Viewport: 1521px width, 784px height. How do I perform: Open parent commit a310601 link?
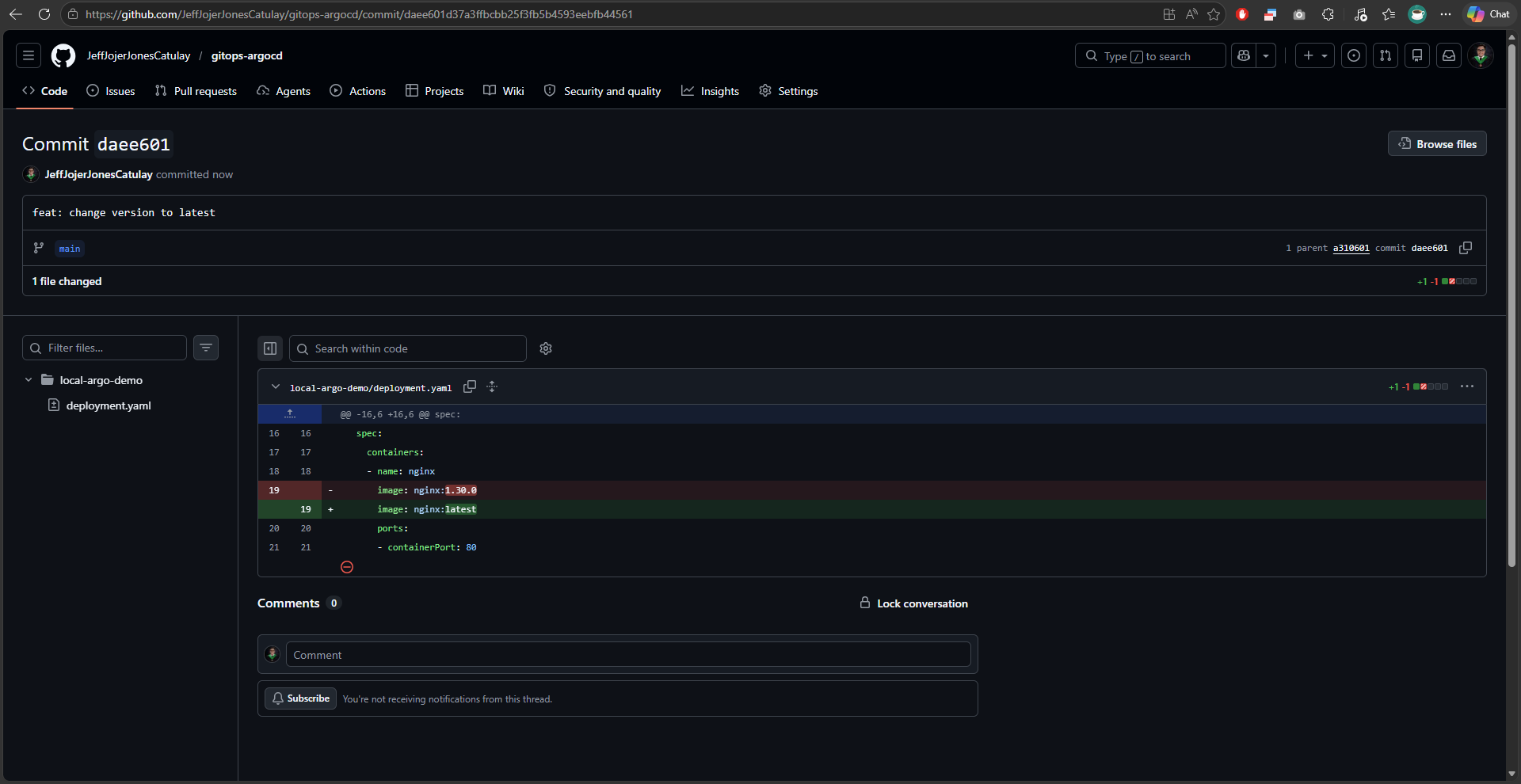1351,248
